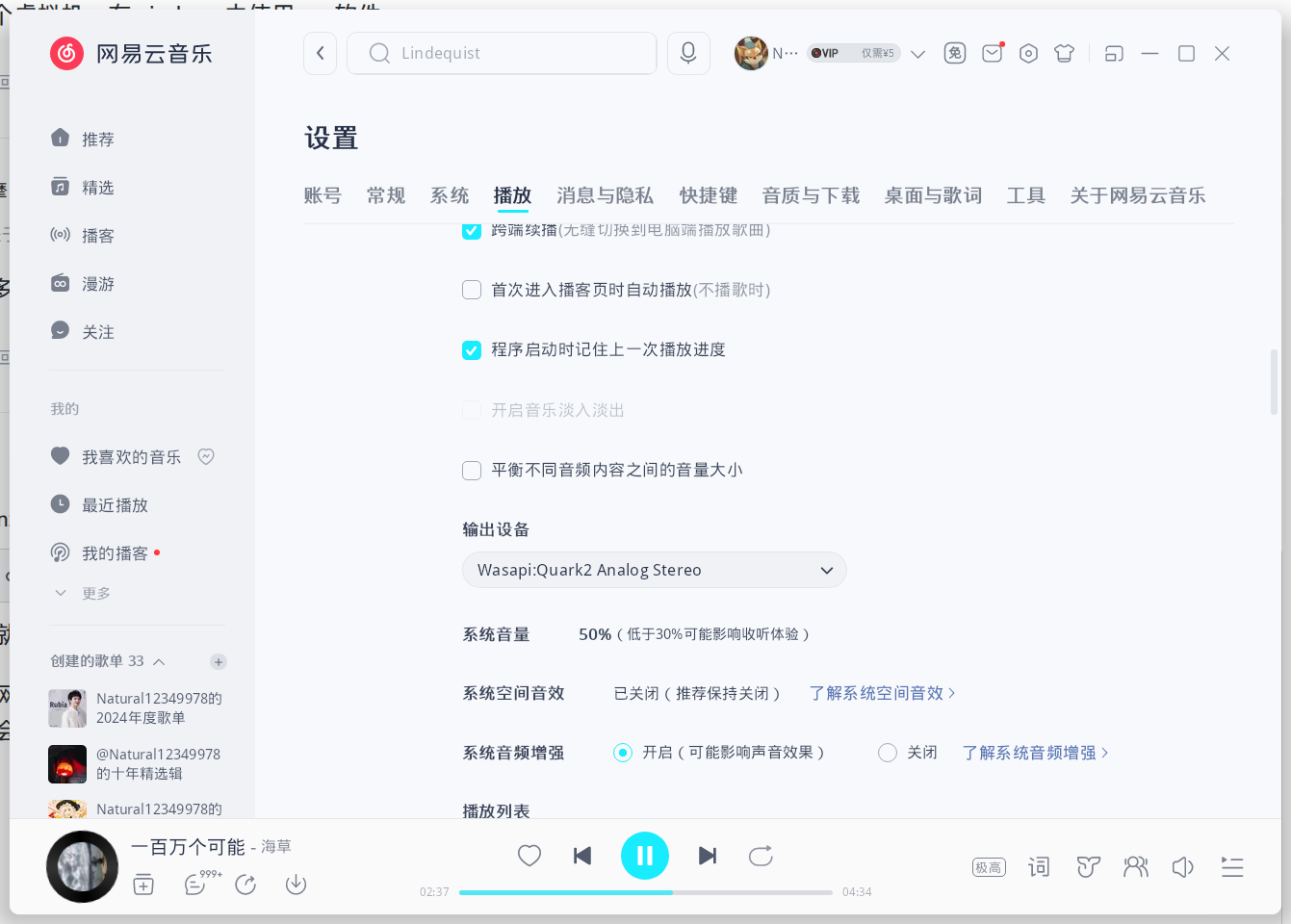Switch to mini player mode icon
The width and height of the screenshot is (1291, 924).
pyautogui.click(x=1114, y=54)
